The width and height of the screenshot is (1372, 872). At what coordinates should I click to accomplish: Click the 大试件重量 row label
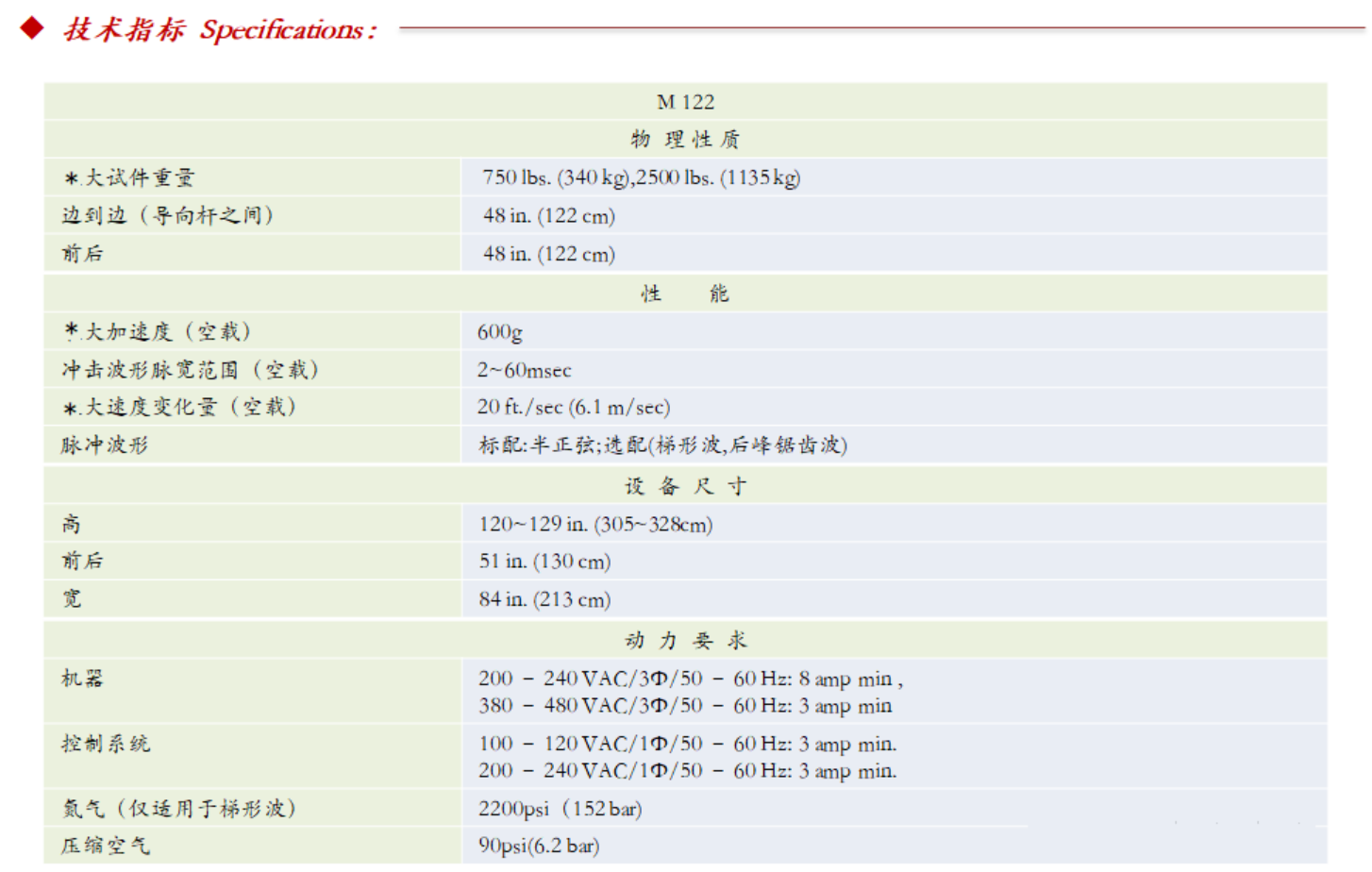click(129, 177)
